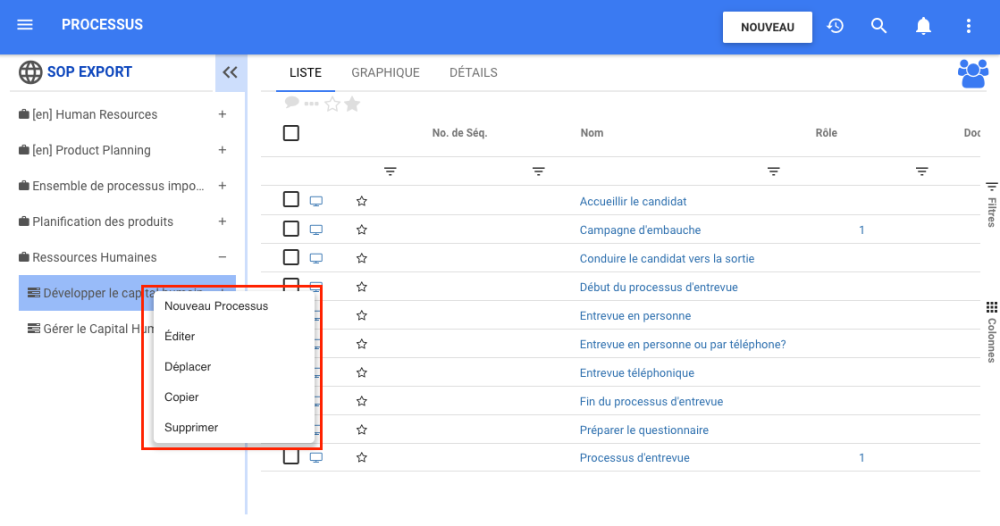Open the hamburger navigation menu
Screen dimensions: 1000x526
(x=25, y=25)
